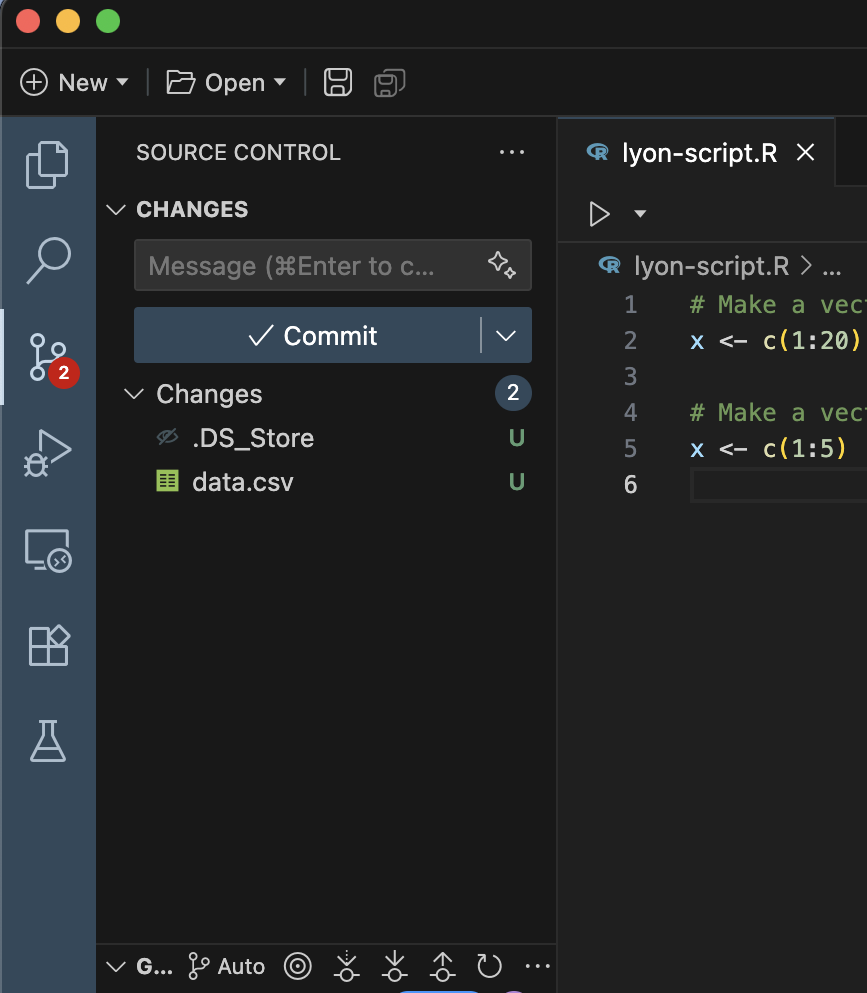Open the Commit button dropdown
The image size is (867, 993).
[506, 335]
